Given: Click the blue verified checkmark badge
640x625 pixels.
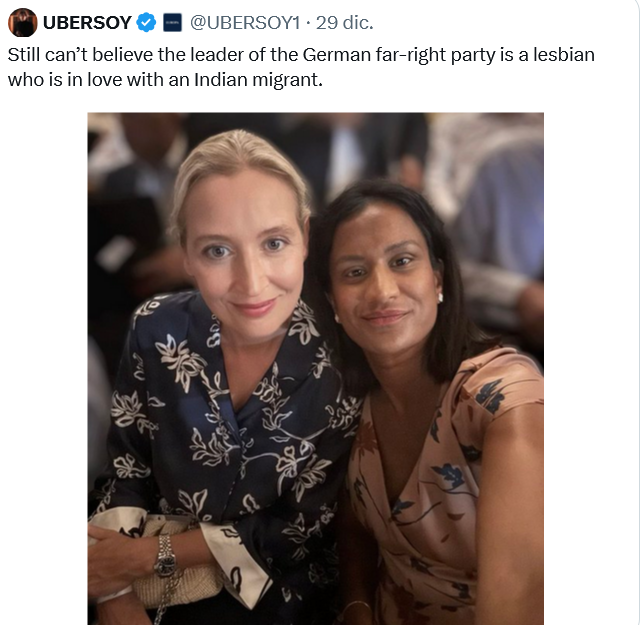Looking at the screenshot, I should click(x=146, y=22).
